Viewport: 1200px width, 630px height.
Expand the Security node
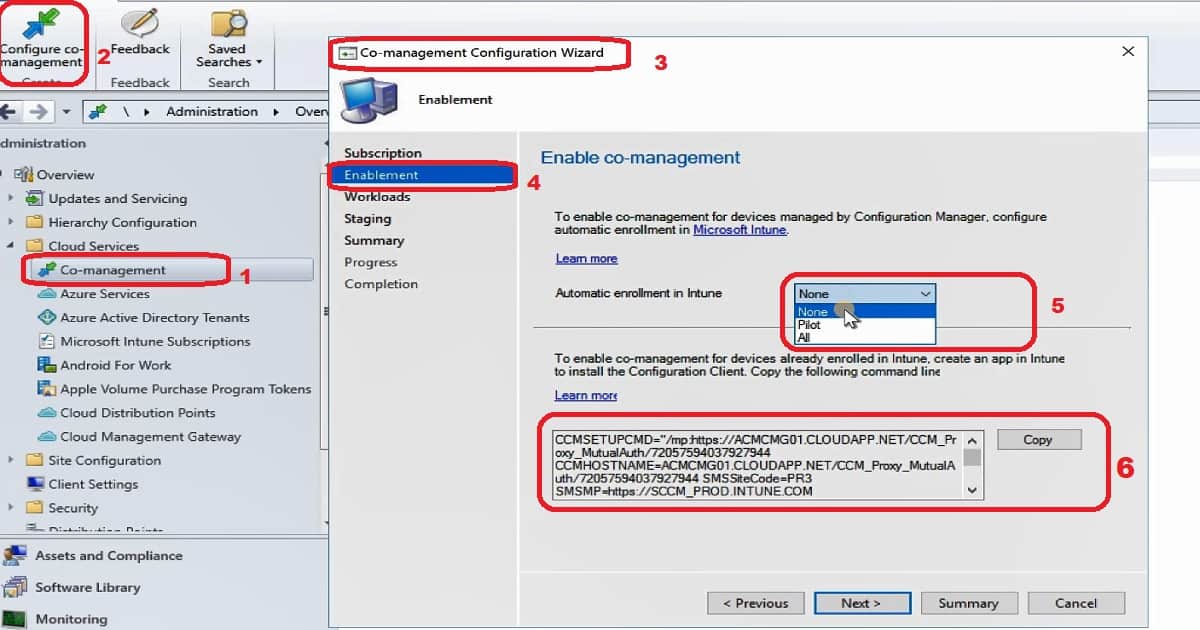pos(11,508)
